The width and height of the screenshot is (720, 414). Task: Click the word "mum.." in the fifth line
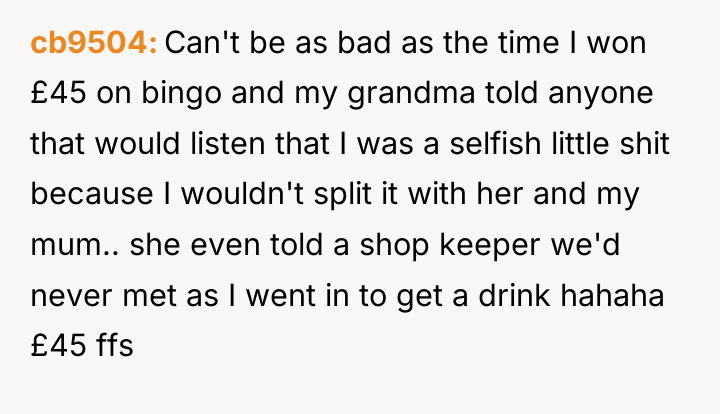click(75, 246)
